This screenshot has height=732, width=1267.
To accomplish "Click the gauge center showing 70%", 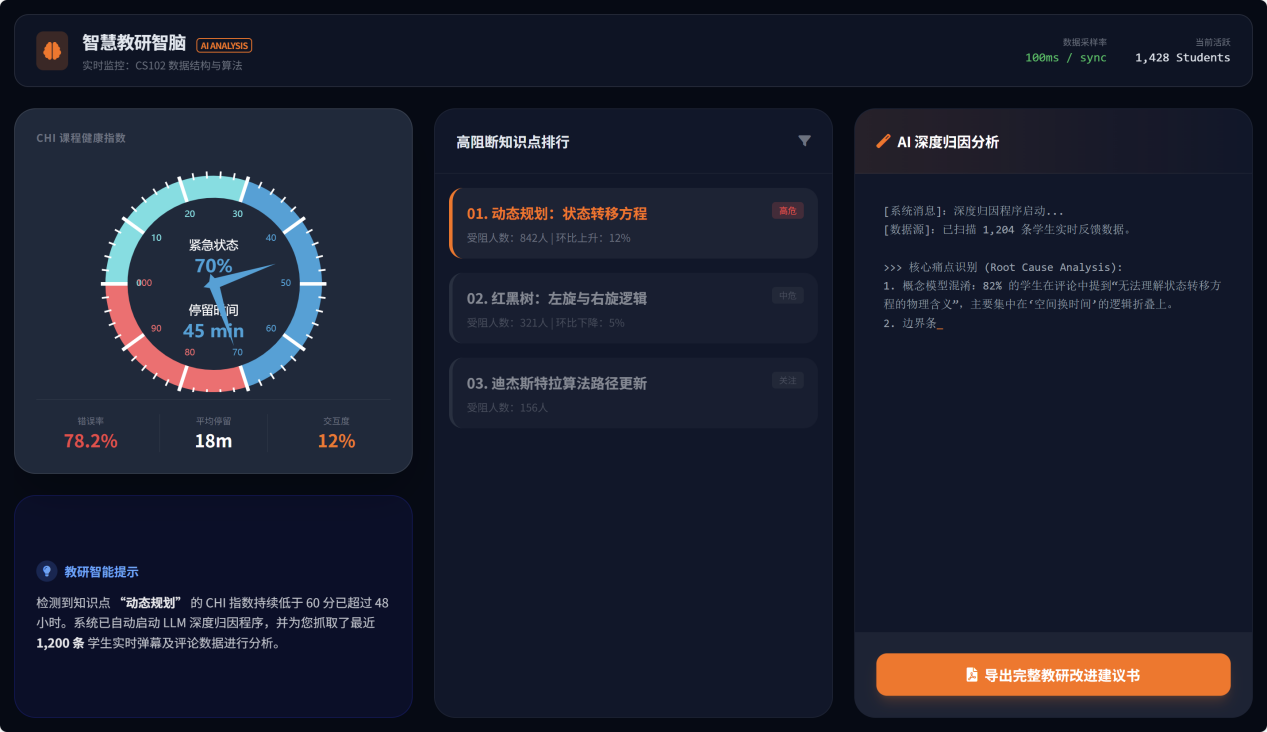I will [x=213, y=266].
